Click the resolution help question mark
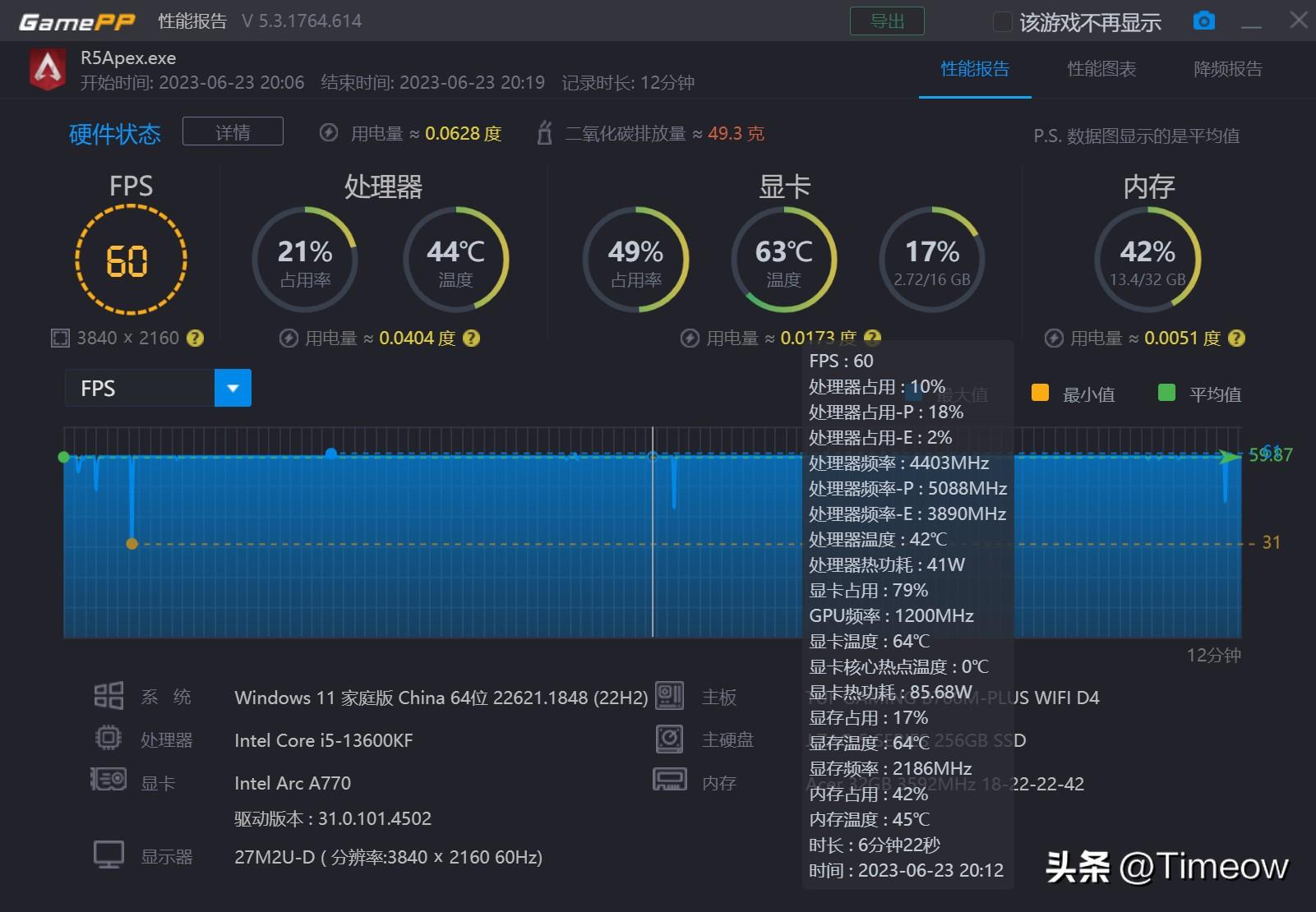The image size is (1316, 912). coord(195,338)
